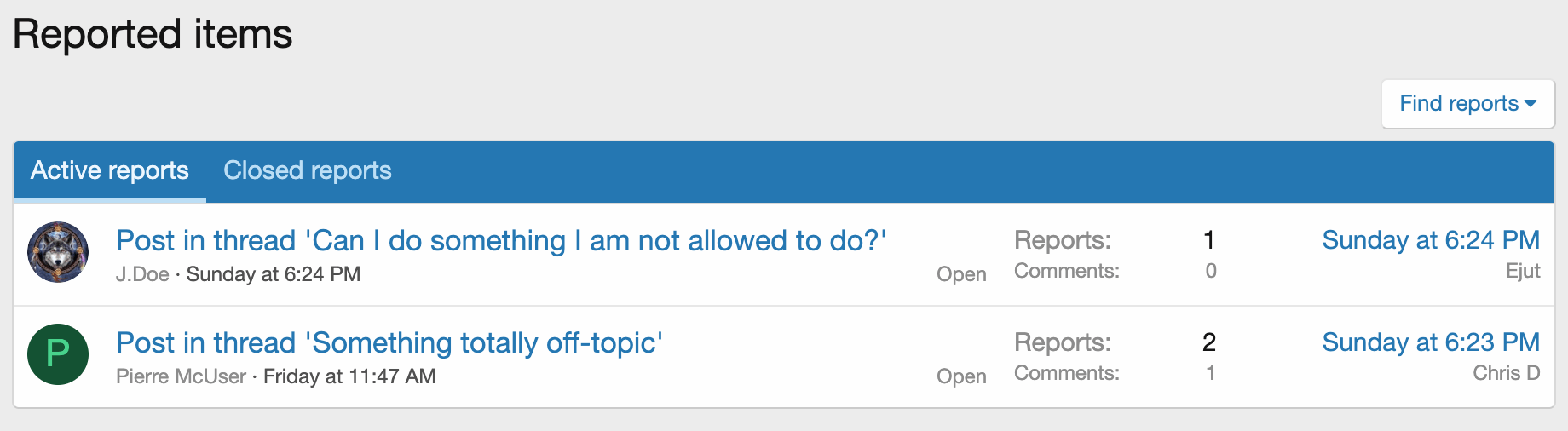
Task: Click the Comments count of 0
Action: click(1211, 271)
